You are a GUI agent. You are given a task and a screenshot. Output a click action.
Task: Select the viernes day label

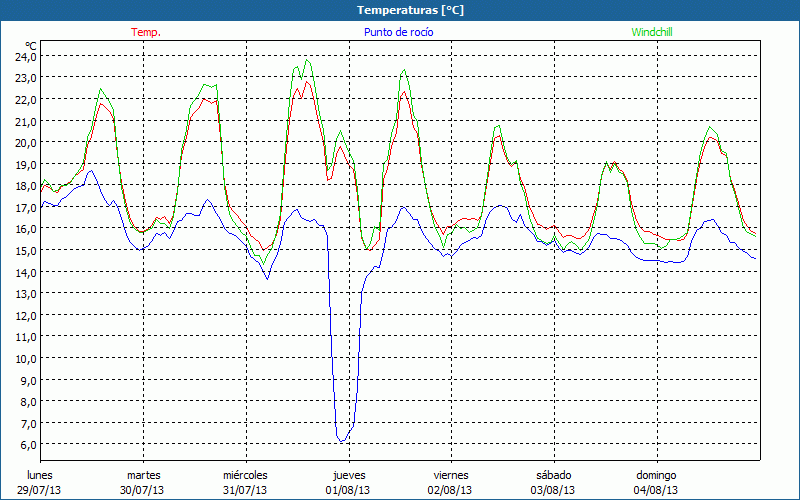451,475
